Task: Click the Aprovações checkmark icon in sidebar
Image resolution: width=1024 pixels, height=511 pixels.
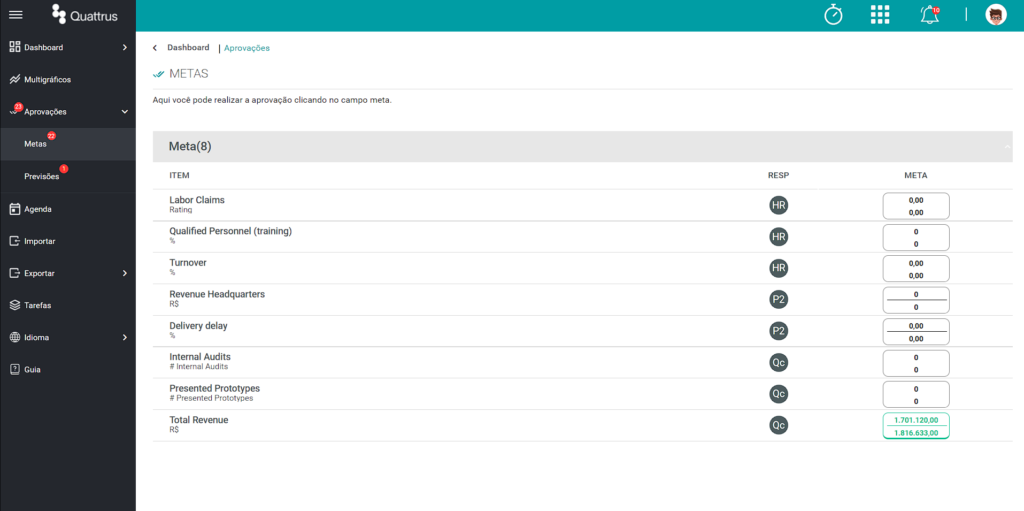Action: tap(14, 111)
